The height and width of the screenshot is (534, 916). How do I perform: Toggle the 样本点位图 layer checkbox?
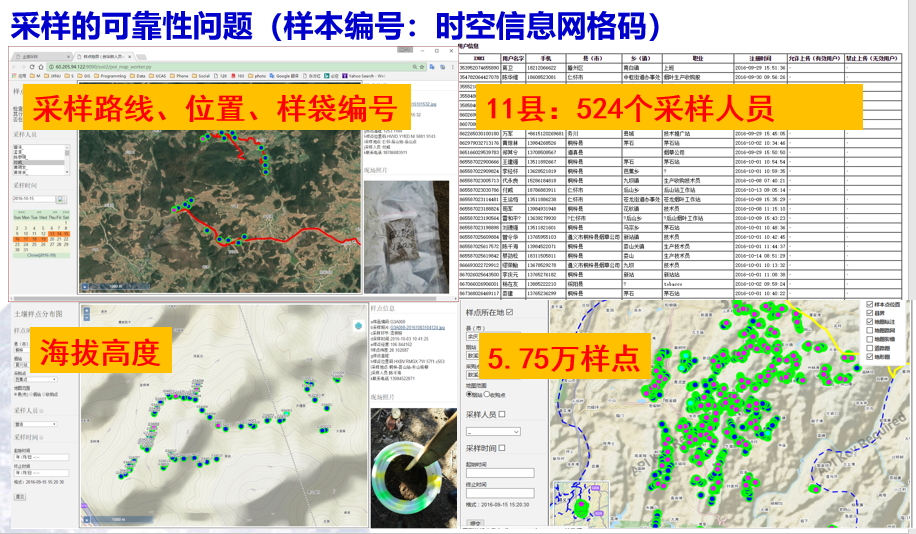tap(865, 303)
